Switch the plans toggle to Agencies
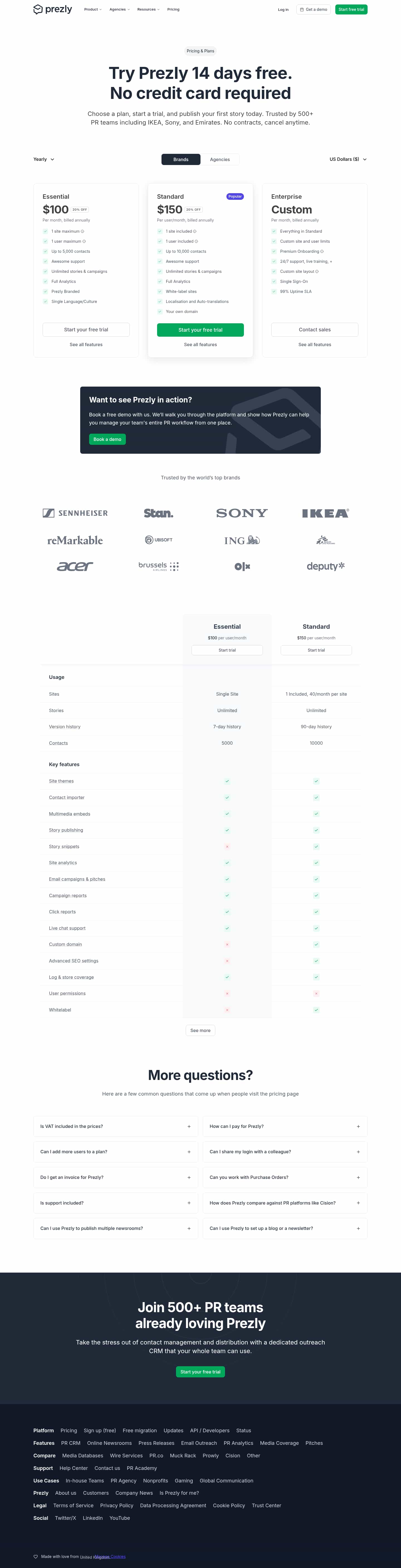Screen dimensions: 401x1568 click(x=220, y=159)
